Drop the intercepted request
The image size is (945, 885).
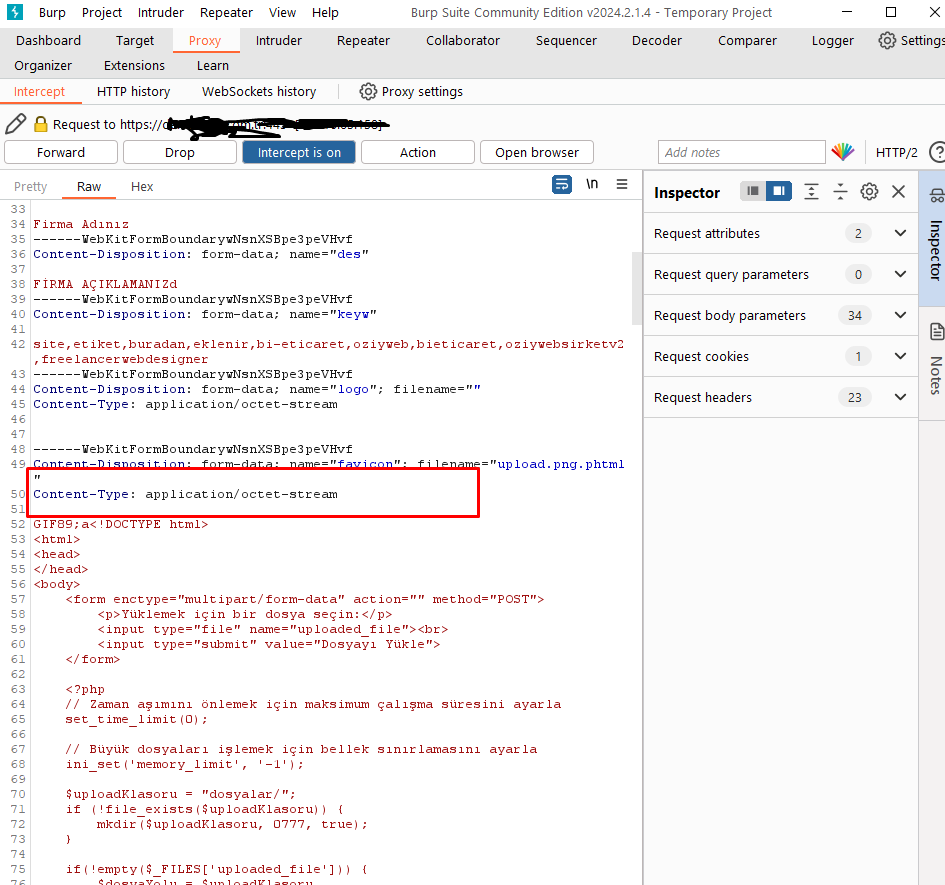180,153
